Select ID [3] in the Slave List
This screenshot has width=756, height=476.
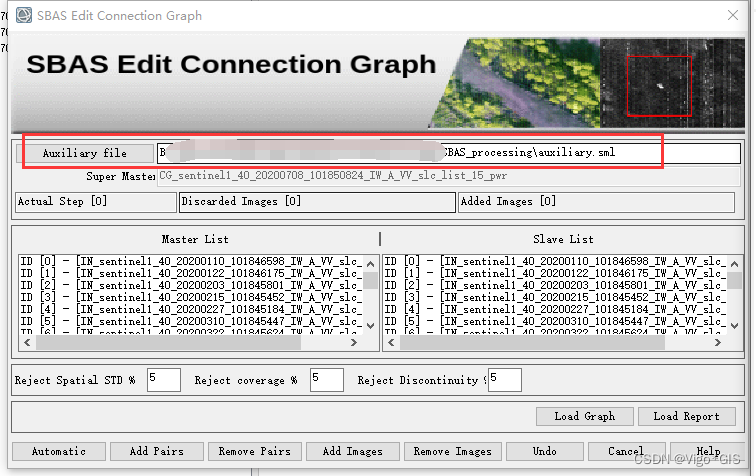pos(555,298)
